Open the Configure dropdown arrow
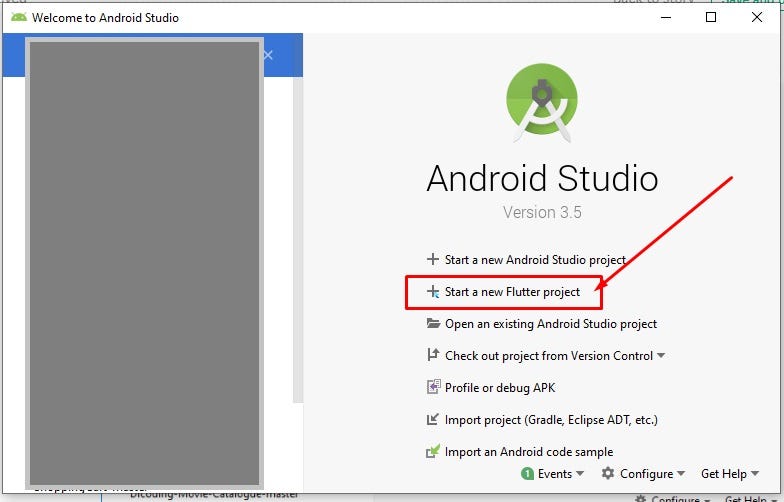Viewport: 784px width, 502px height. pos(680,473)
